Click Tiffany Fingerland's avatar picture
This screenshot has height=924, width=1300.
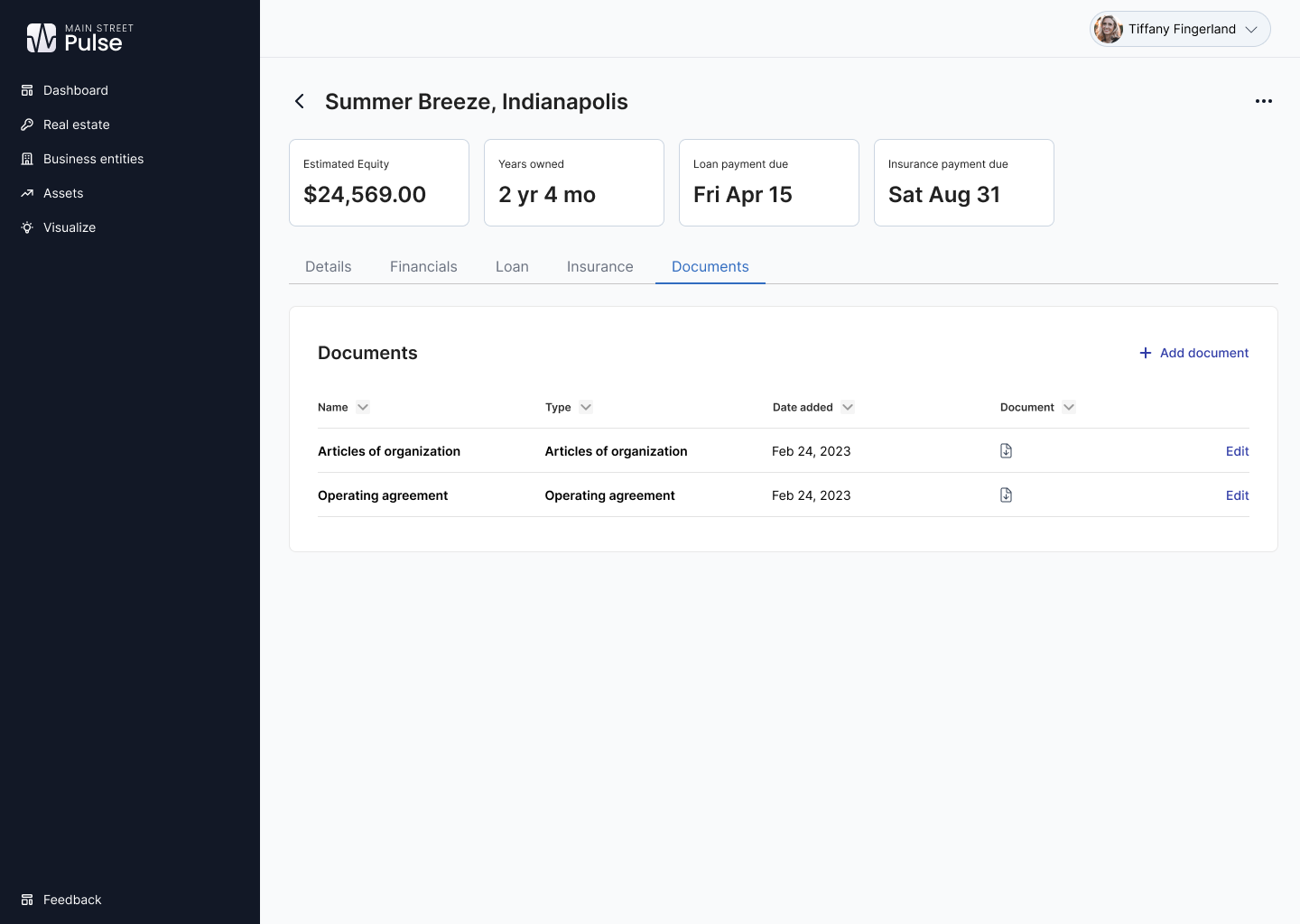coord(1108,29)
